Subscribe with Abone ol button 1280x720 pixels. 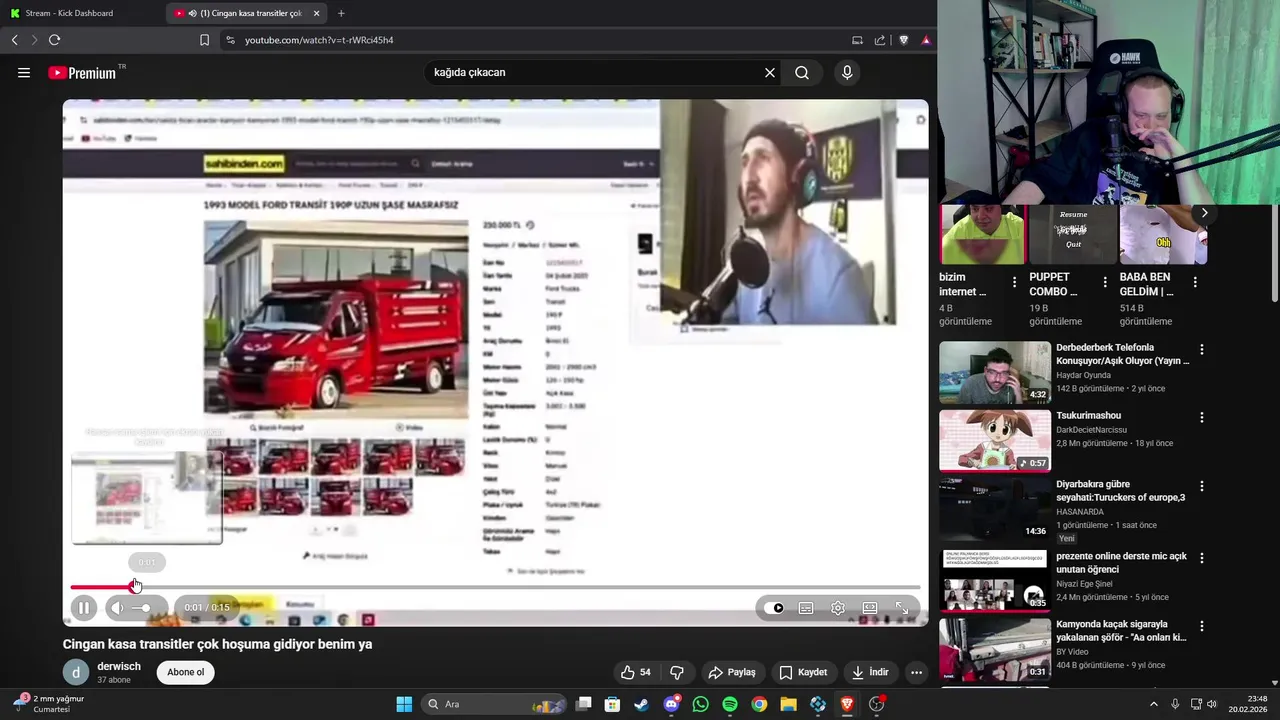(x=186, y=672)
